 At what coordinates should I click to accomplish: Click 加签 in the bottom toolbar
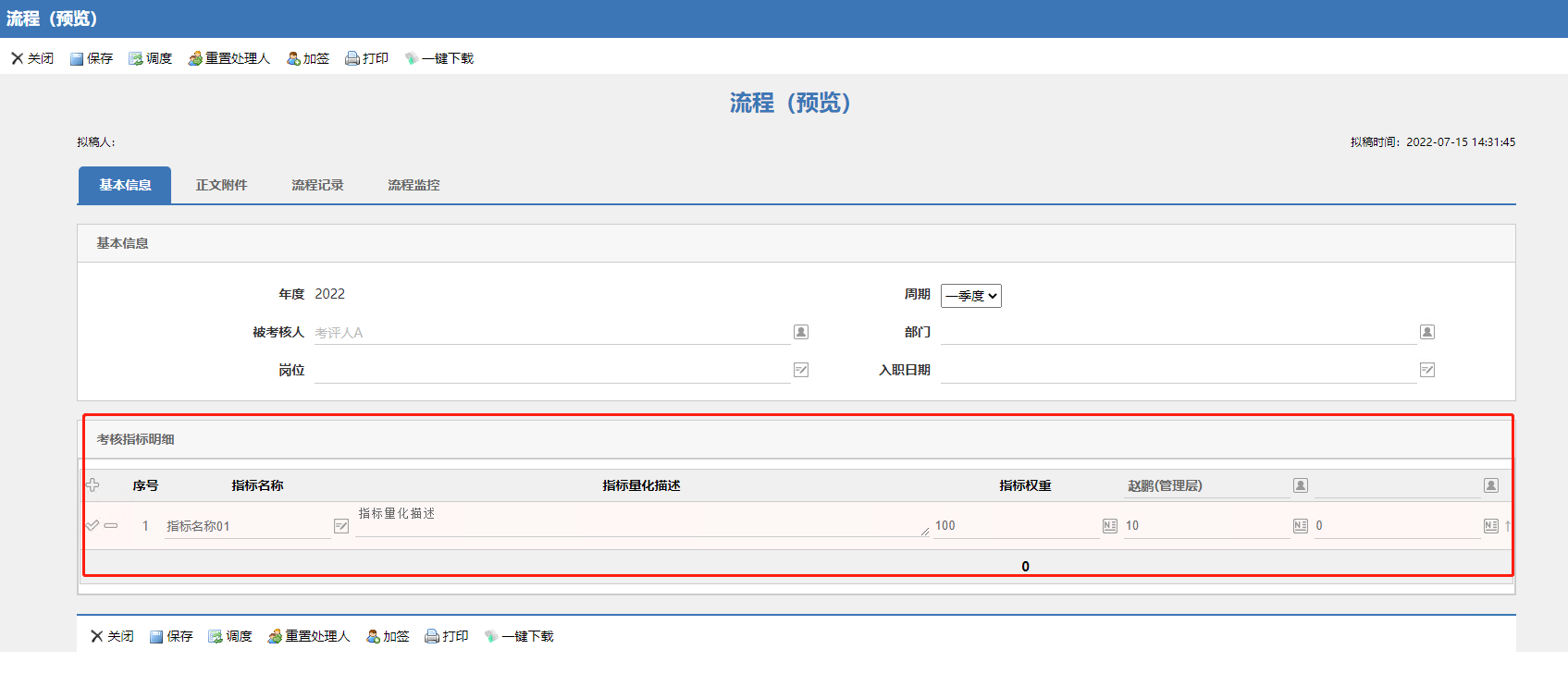tap(388, 636)
